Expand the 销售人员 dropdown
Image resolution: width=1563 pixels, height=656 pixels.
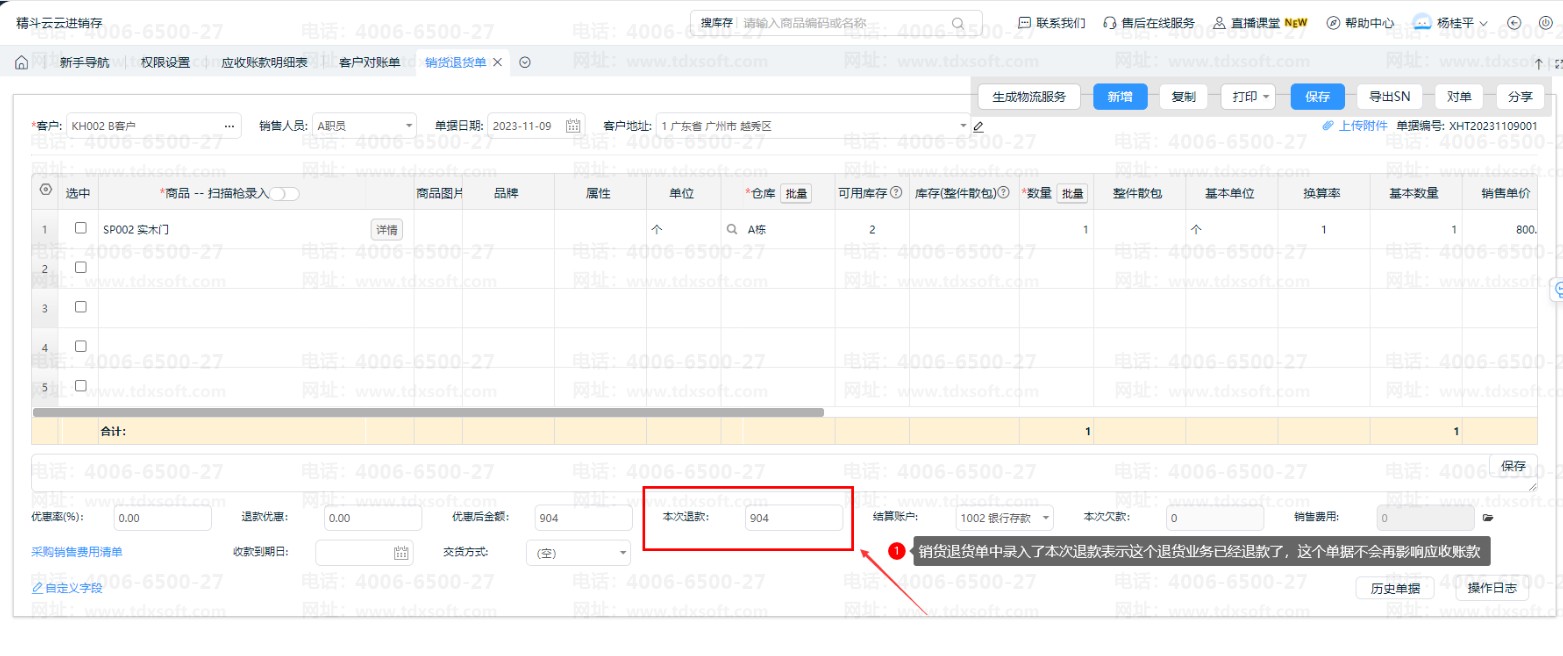pos(409,127)
